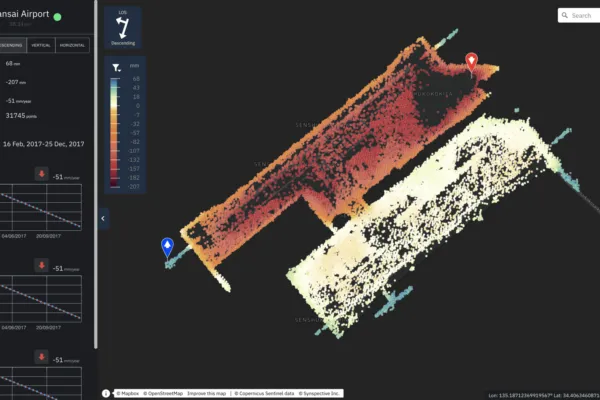Switch to the Horizontal tab

click(x=73, y=45)
